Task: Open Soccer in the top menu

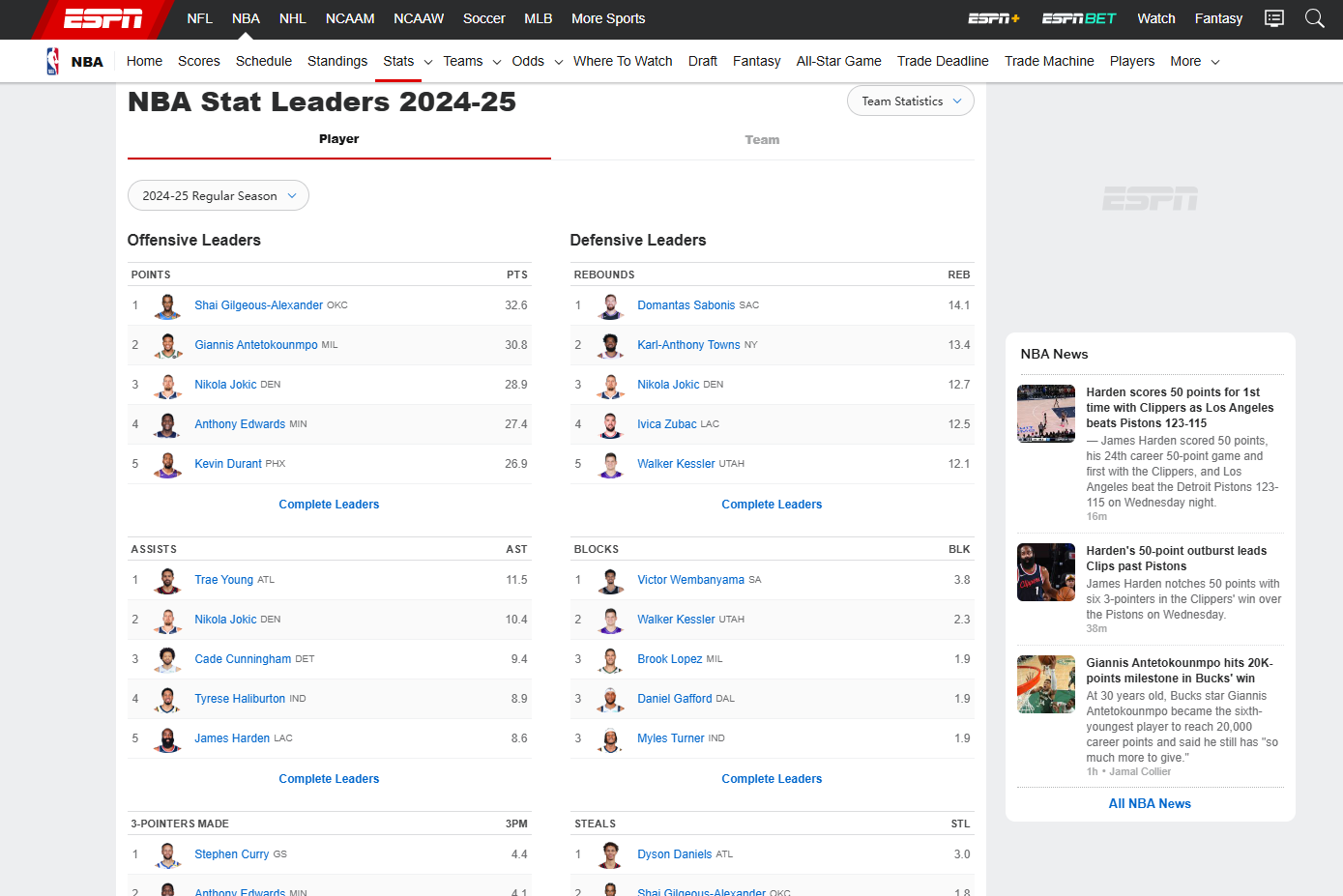Action: pos(484,18)
